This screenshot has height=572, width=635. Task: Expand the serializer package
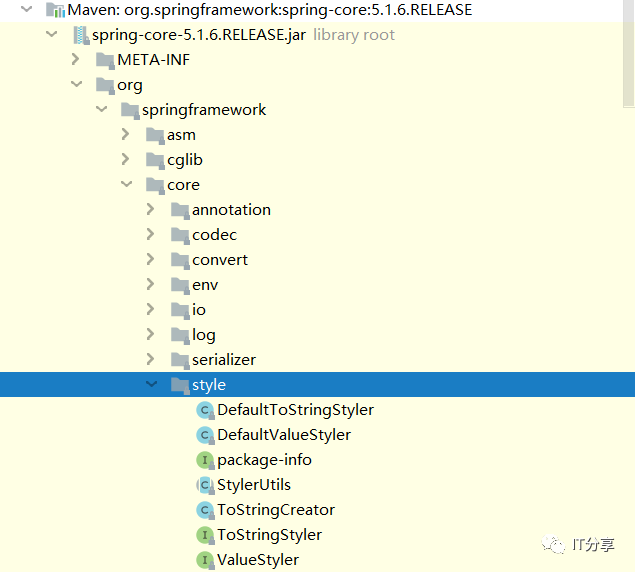pos(150,359)
